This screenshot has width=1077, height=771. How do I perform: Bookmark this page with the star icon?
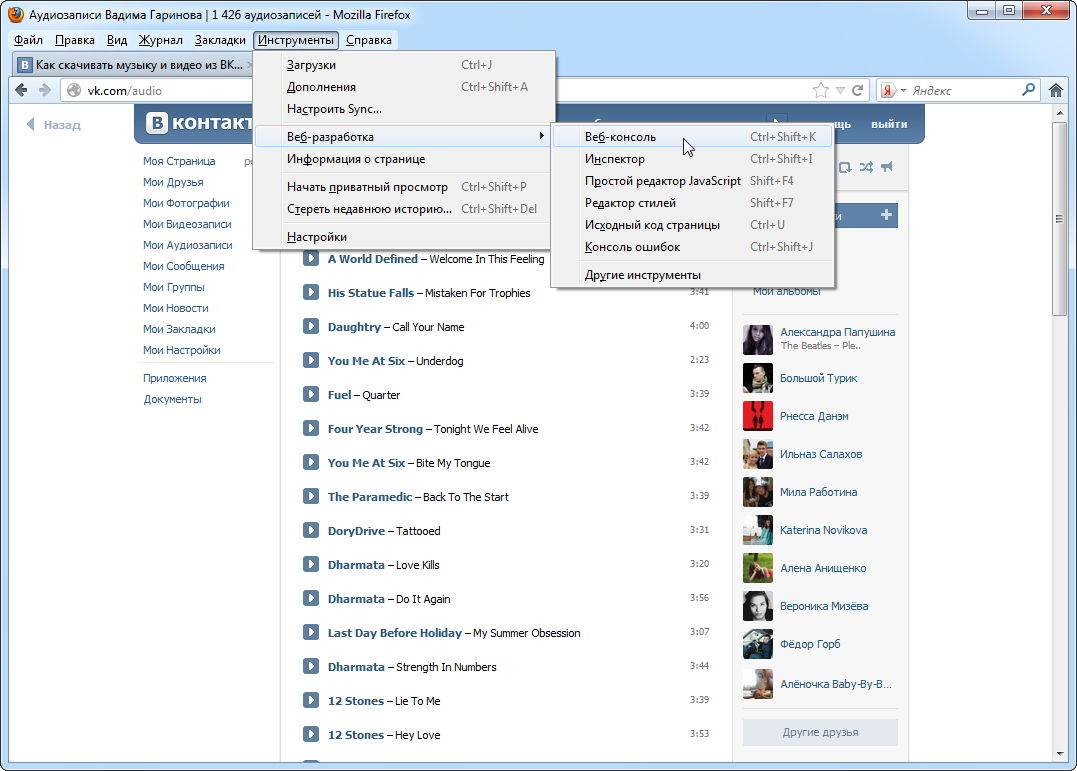point(820,90)
